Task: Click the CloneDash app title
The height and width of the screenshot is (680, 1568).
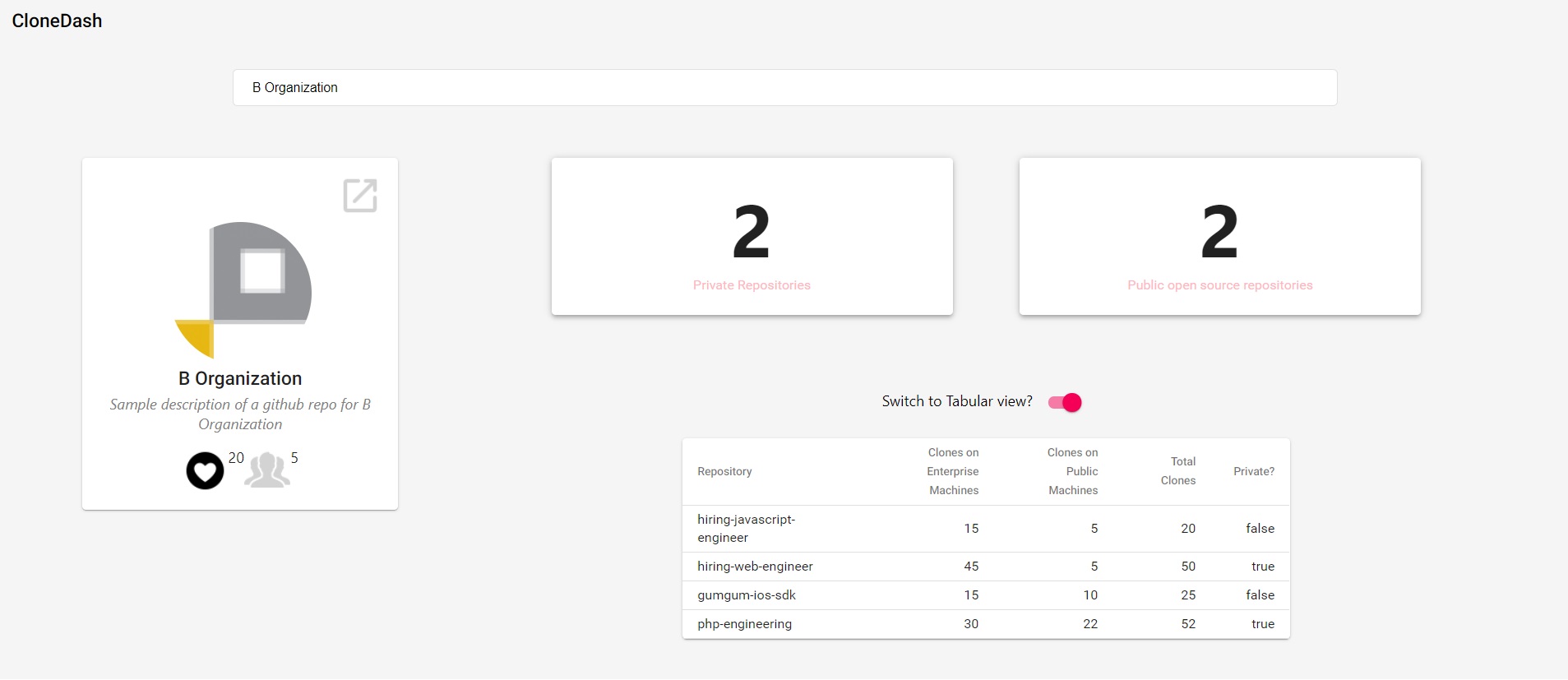Action: tap(58, 21)
